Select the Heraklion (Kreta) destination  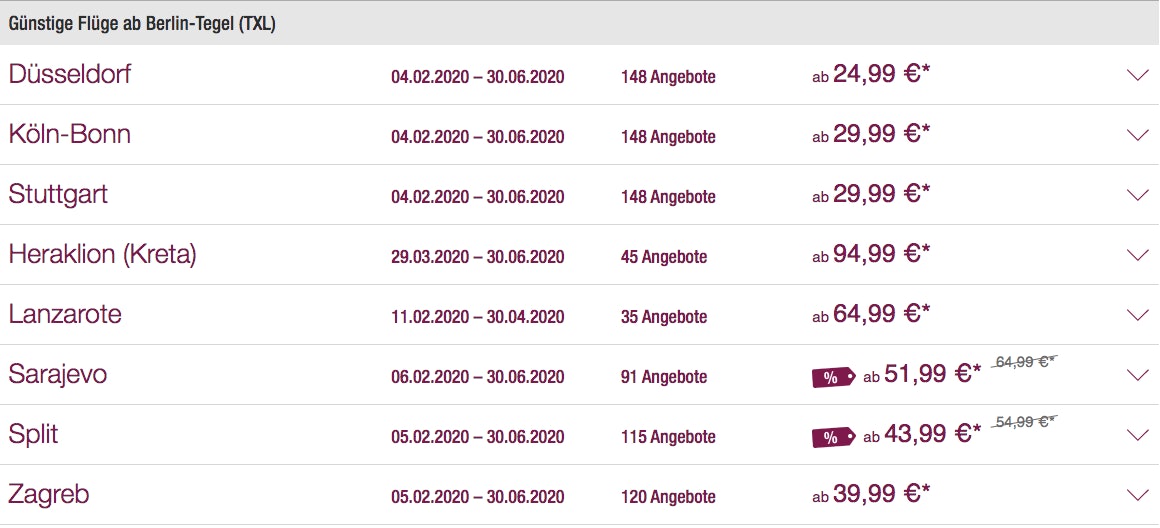click(x=102, y=254)
